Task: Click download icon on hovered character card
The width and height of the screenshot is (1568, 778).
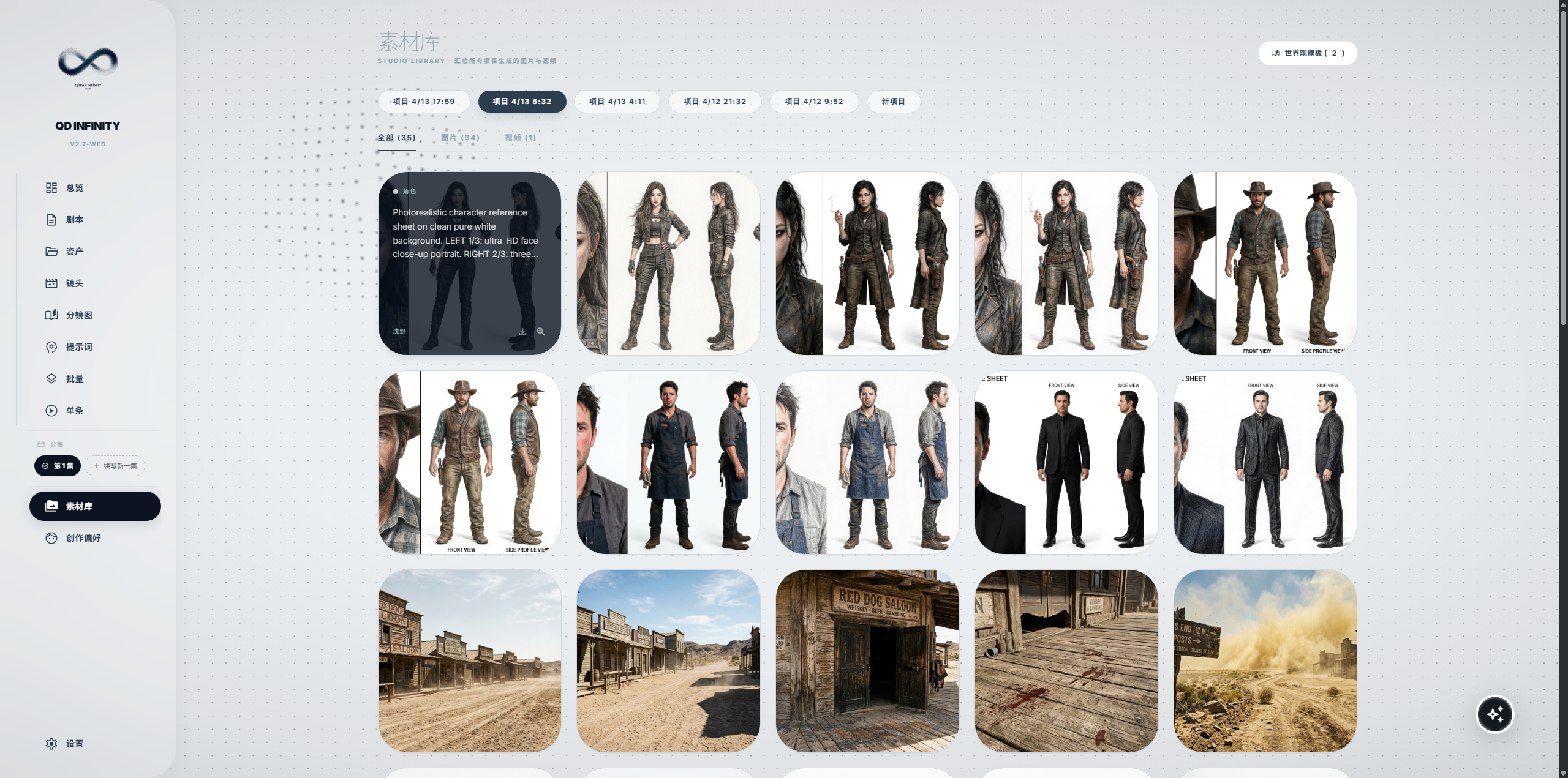Action: [522, 332]
